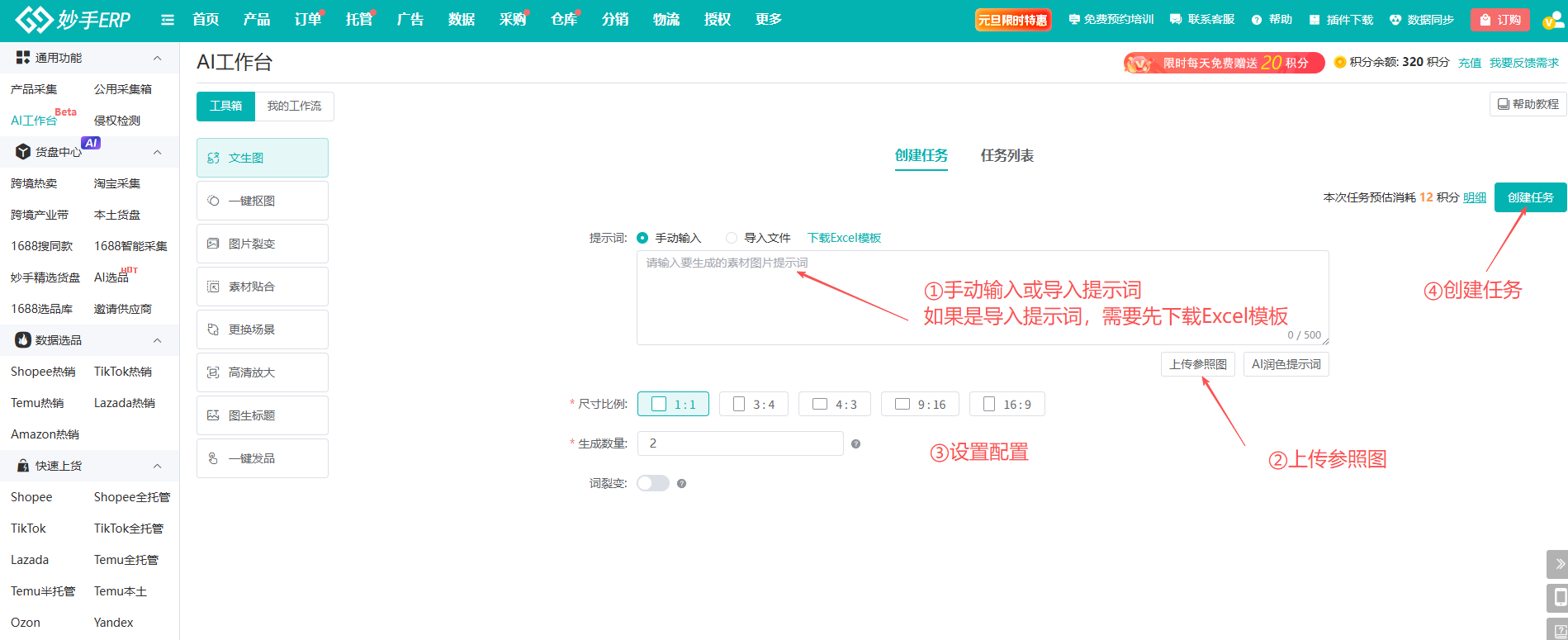The height and width of the screenshot is (640, 1568).
Task: Toggle the 词裂变 switch
Action: (652, 483)
